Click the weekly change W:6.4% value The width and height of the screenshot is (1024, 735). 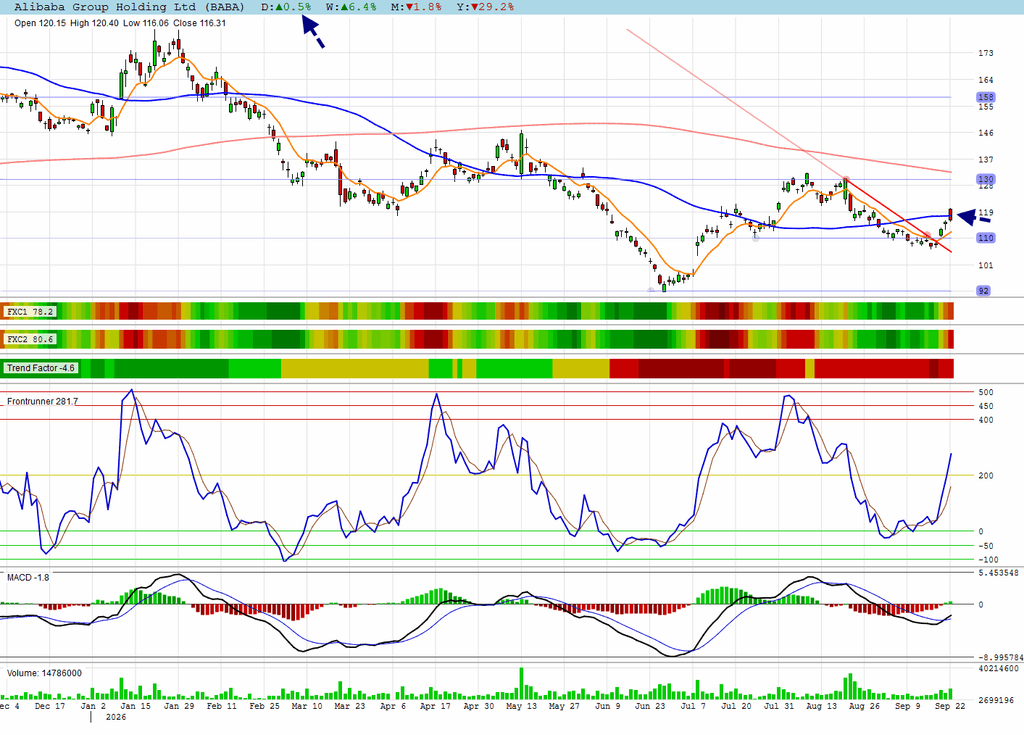(x=351, y=7)
